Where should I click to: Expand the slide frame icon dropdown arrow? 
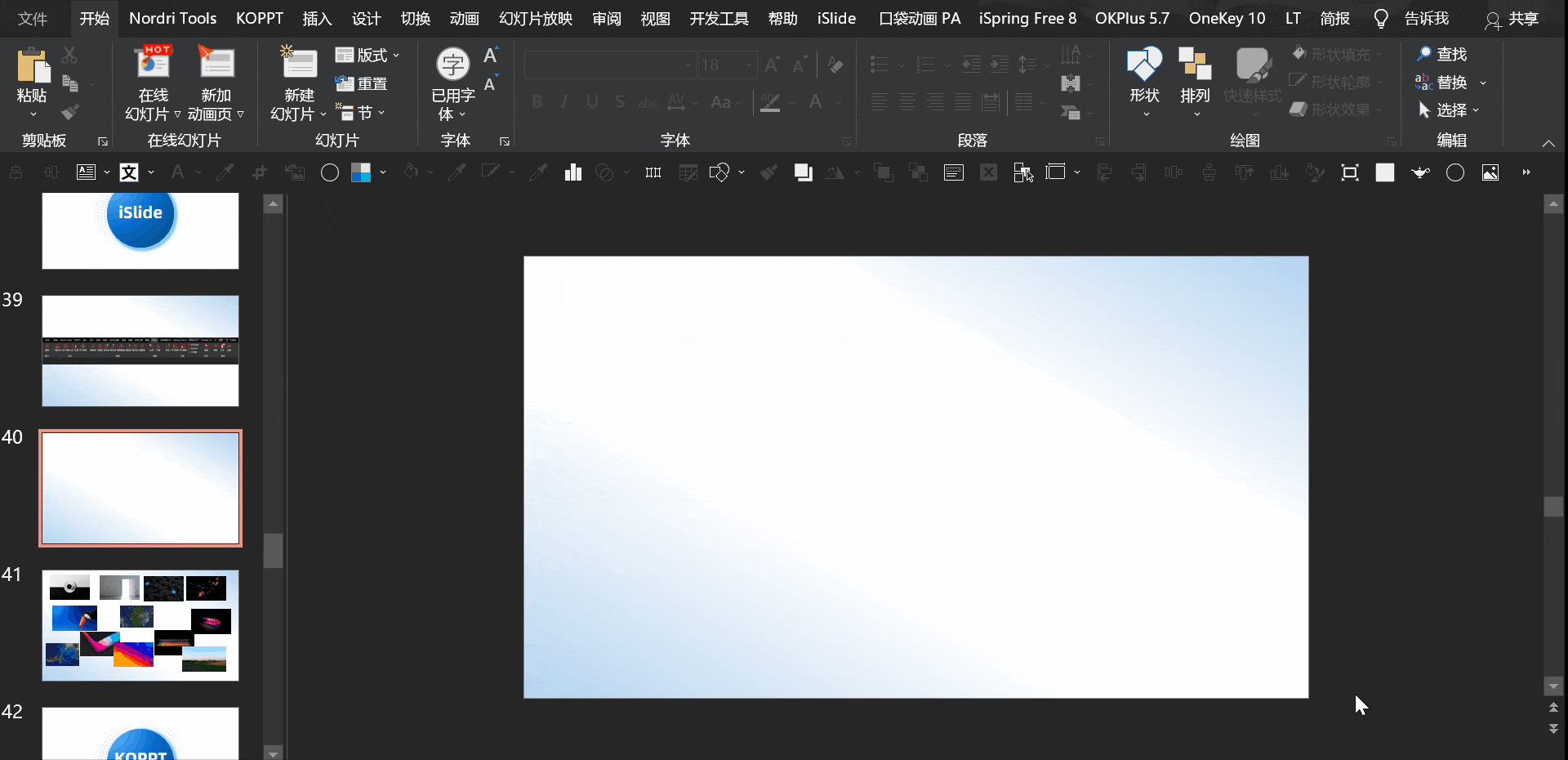(x=1077, y=172)
